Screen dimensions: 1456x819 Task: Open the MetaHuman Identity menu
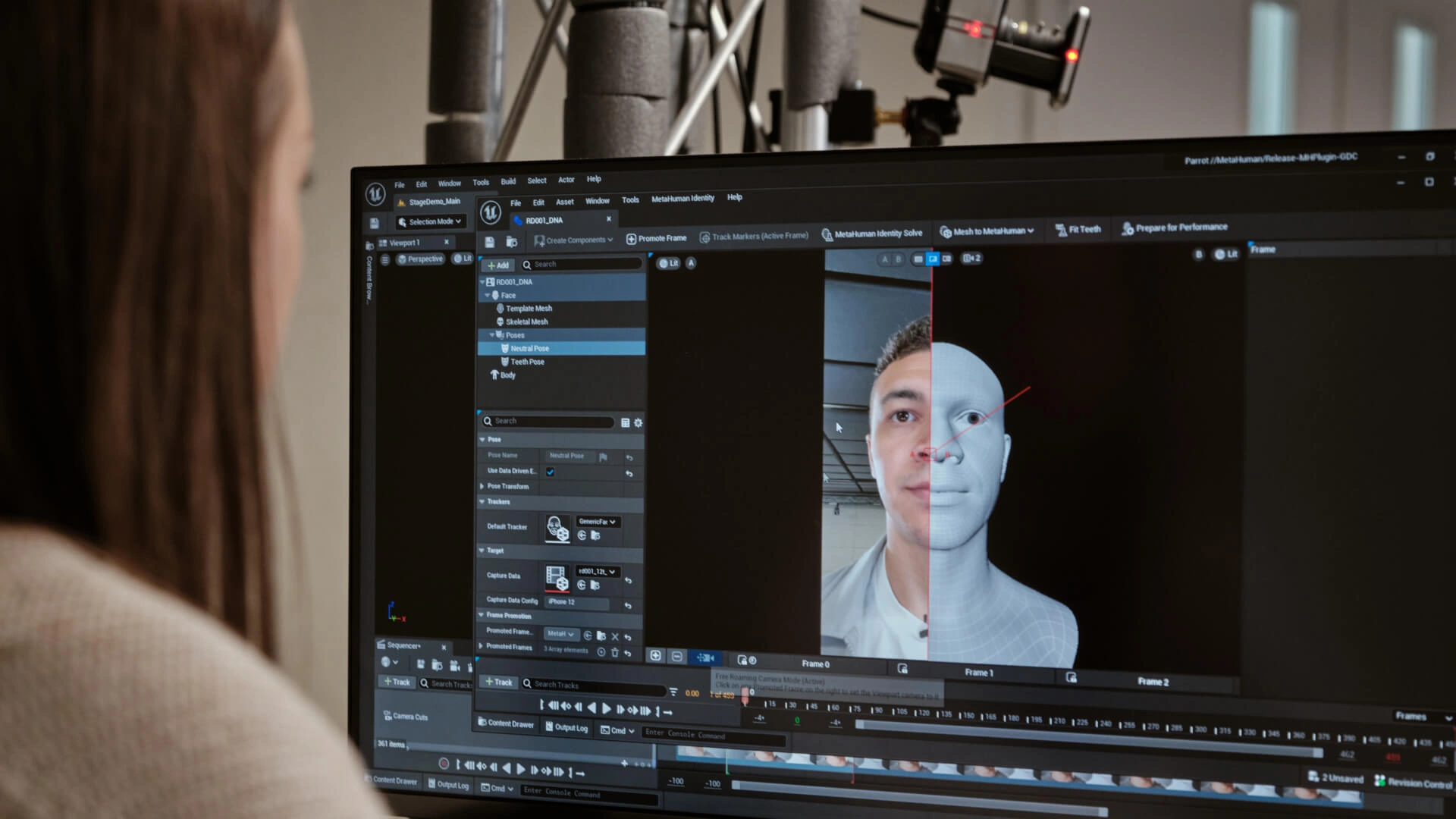pos(682,199)
